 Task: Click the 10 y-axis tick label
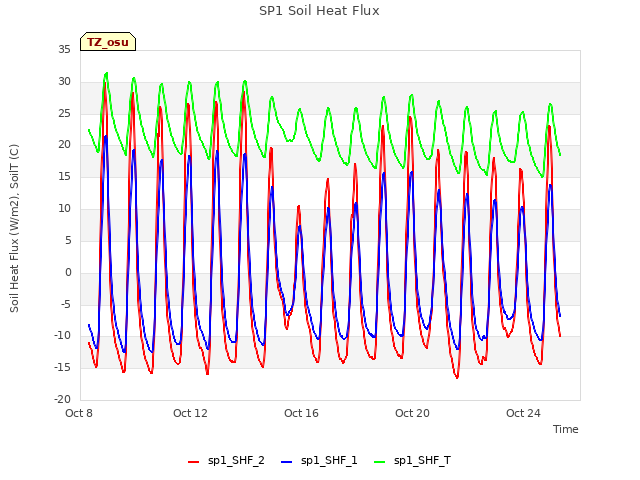[x=64, y=208]
